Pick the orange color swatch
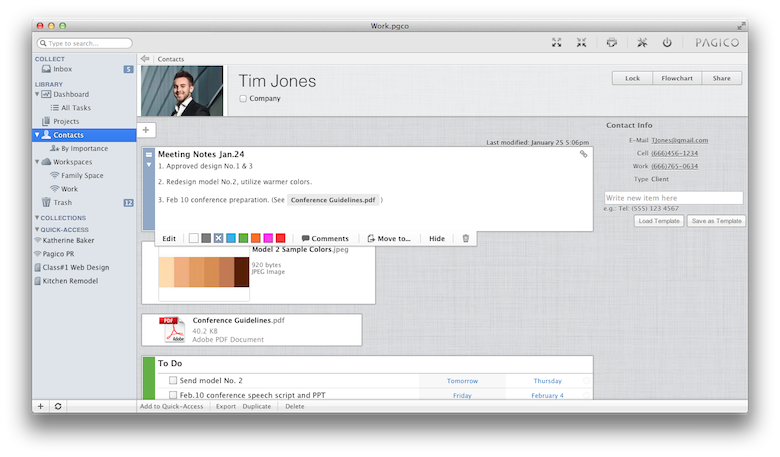This screenshot has width=780, height=457. [256, 238]
